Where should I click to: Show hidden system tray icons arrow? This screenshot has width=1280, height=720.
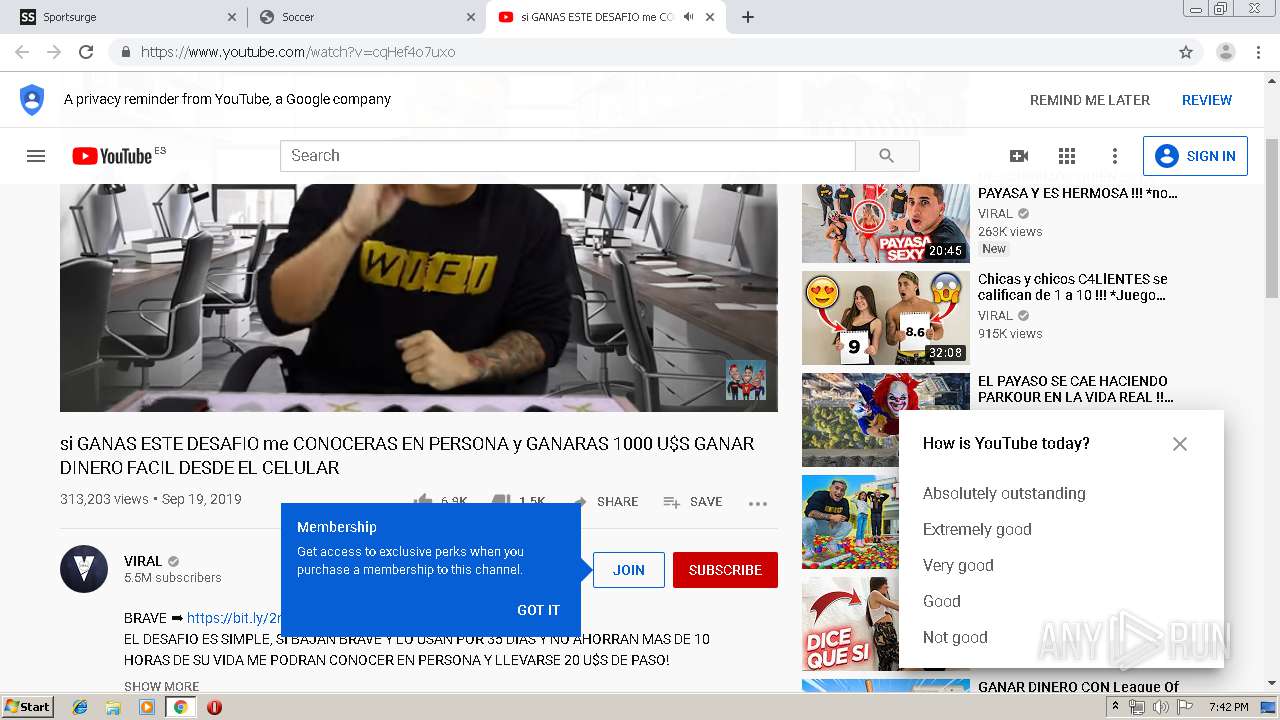(1116, 707)
